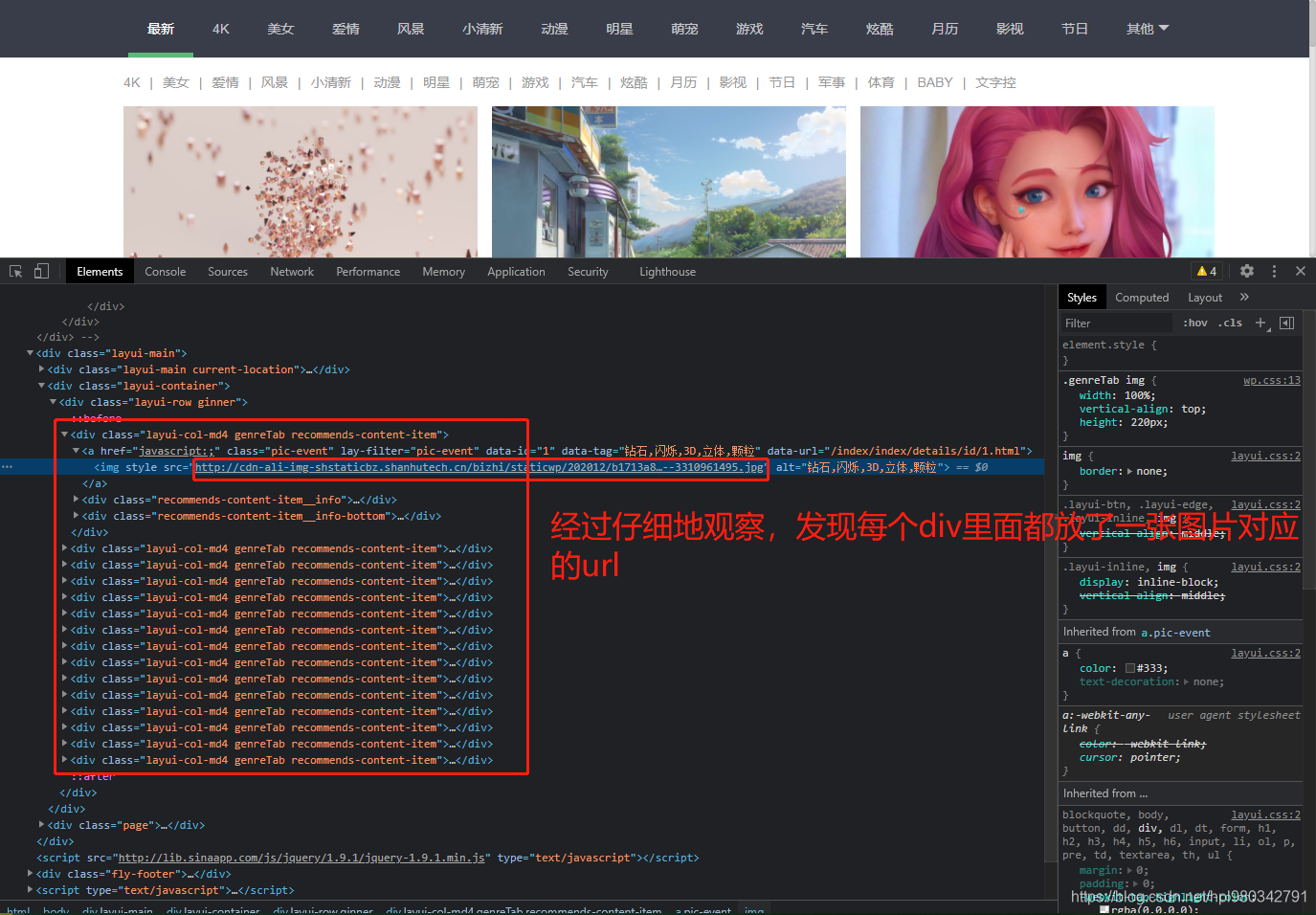Toggle the .cls class editor

pyautogui.click(x=1231, y=324)
